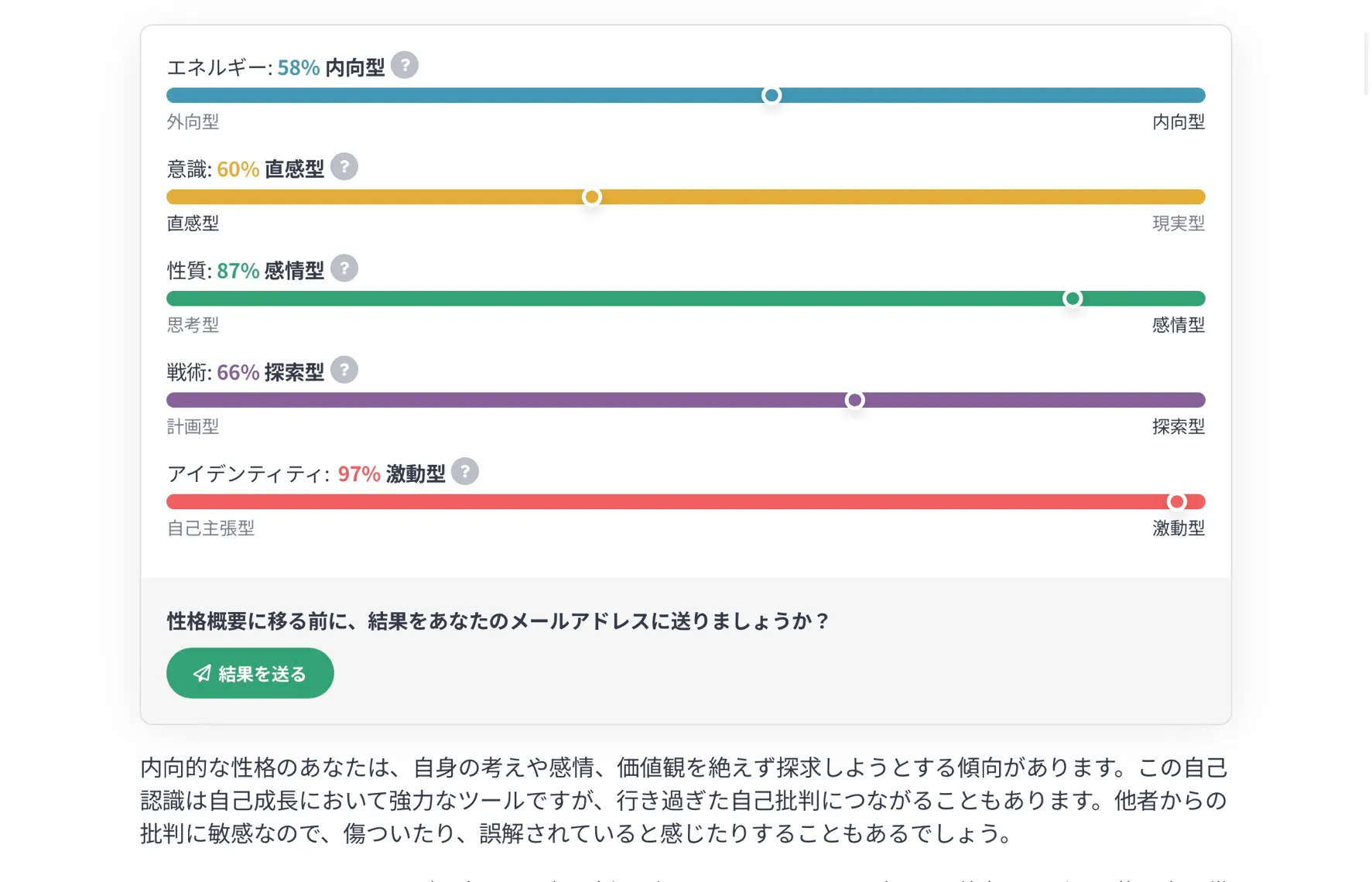Click the 性格概要に移る前に email prompt heading
1372x882 pixels.
(498, 621)
